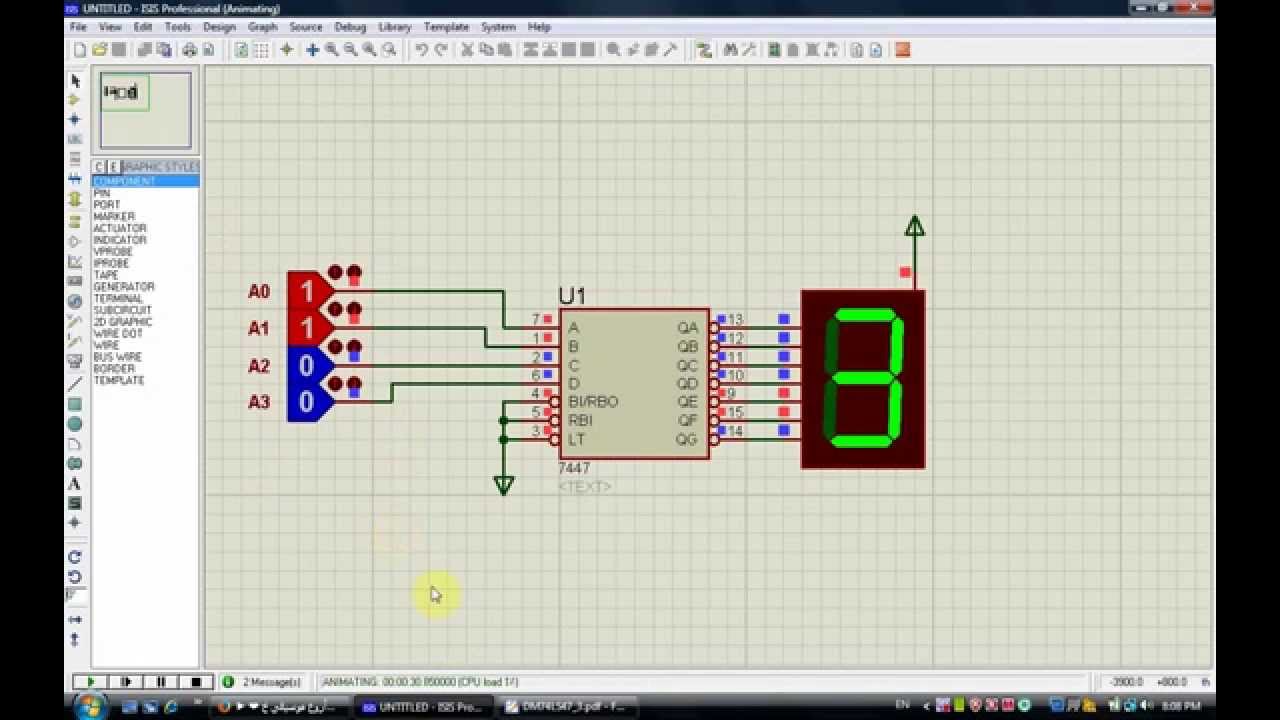Image resolution: width=1280 pixels, height=720 pixels.
Task: Toggle the grid display icon
Action: point(261,50)
